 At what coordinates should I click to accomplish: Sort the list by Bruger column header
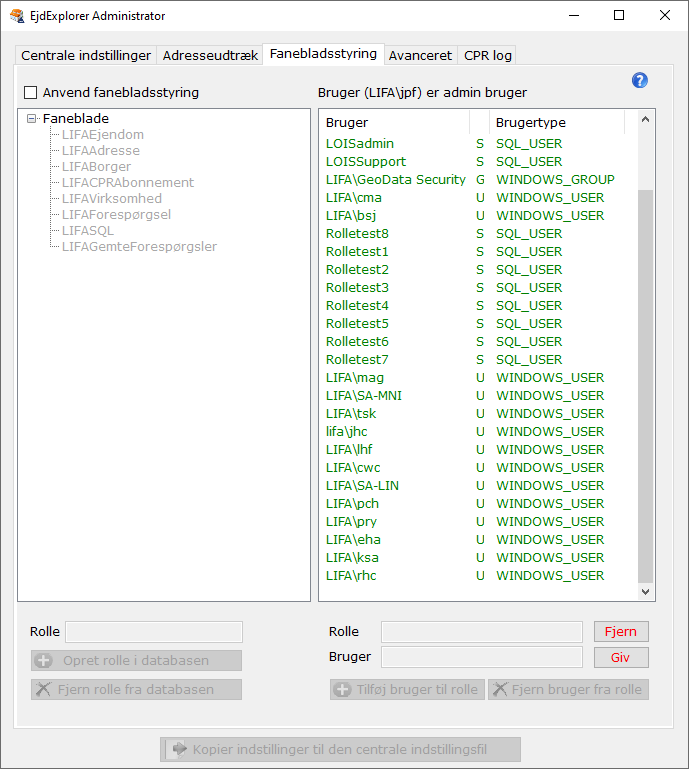tap(395, 123)
